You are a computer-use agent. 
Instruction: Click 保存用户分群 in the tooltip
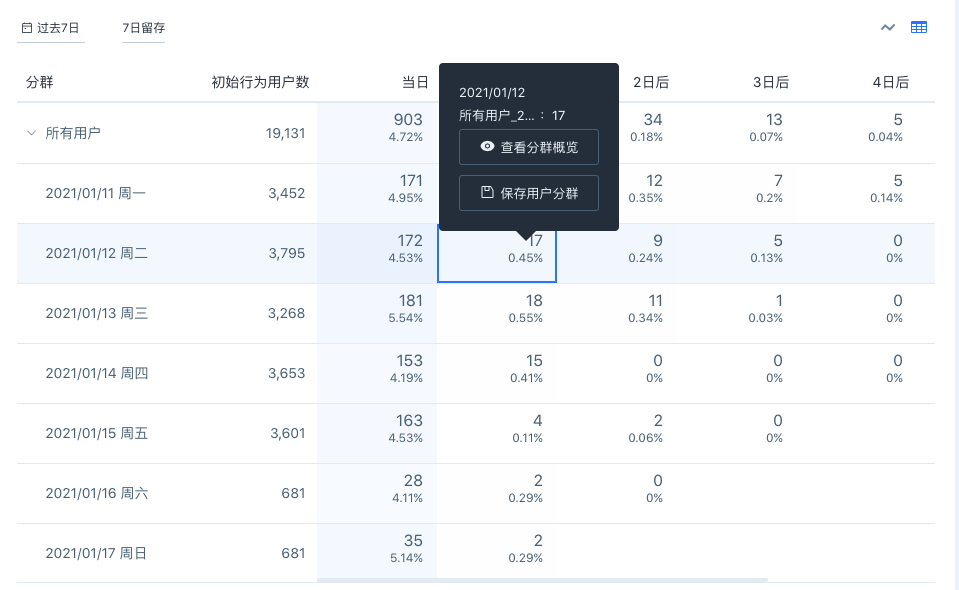pyautogui.click(x=528, y=193)
